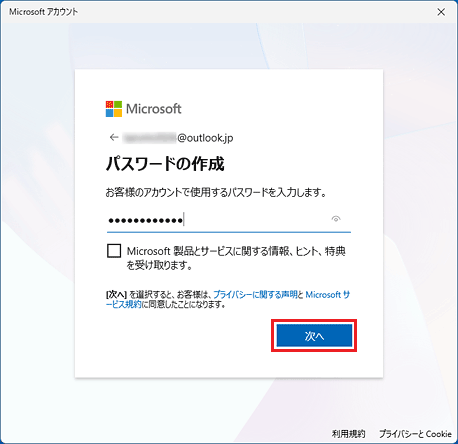Screen dimensions: 458x444
Task: Open the プライバシーに関する声明 link
Action: click(255, 295)
